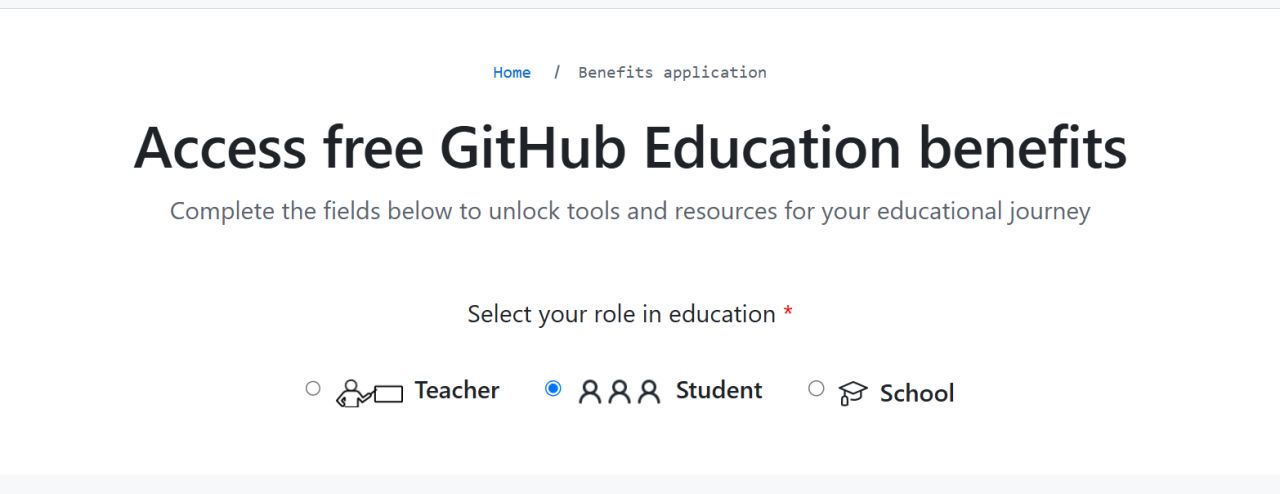The height and width of the screenshot is (494, 1280).
Task: Click the Complete the fields below subtitle
Action: (630, 212)
